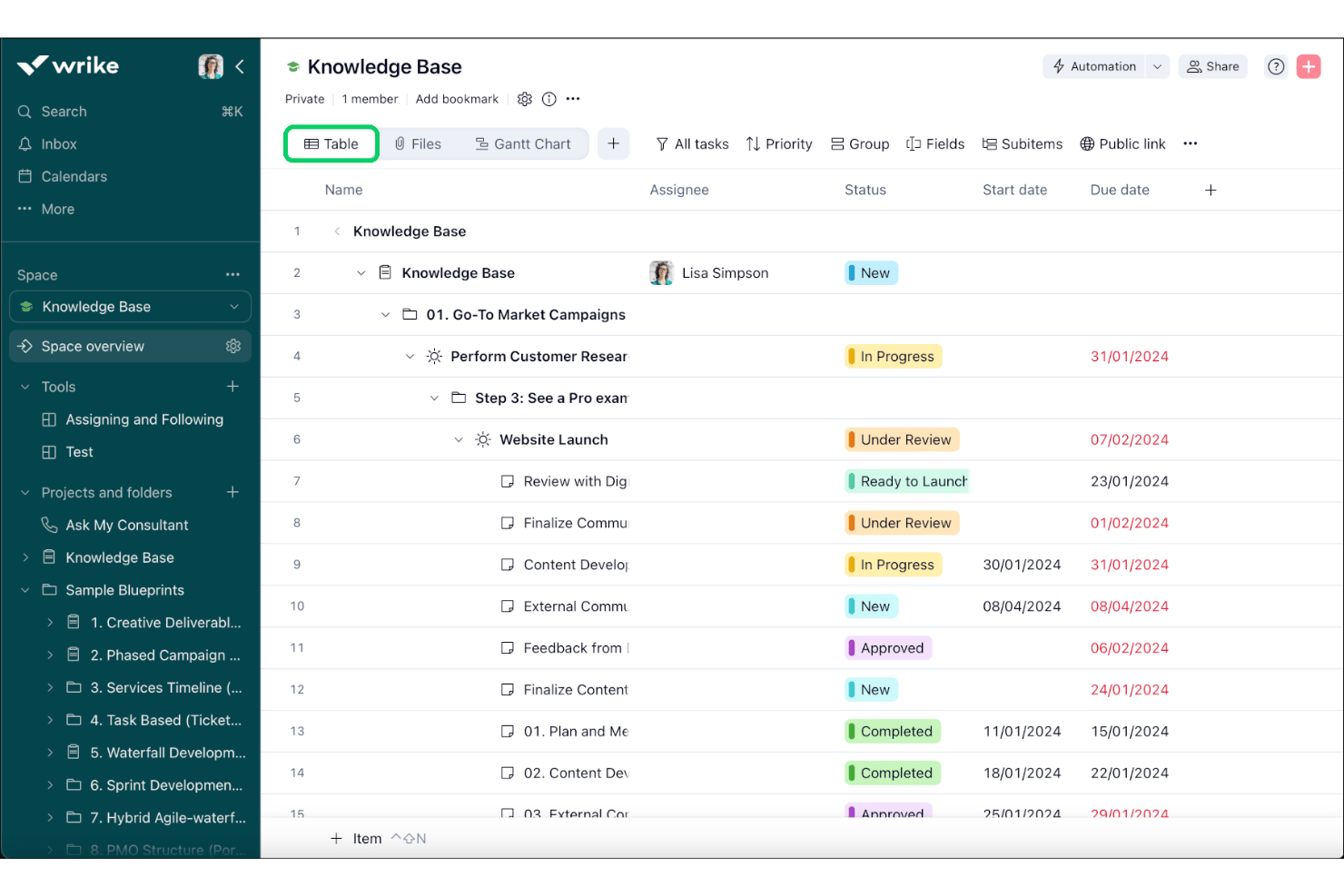Collapse 01. Go-To Market Campaigns folder
Image resolution: width=1344 pixels, height=896 pixels.
pyautogui.click(x=385, y=315)
